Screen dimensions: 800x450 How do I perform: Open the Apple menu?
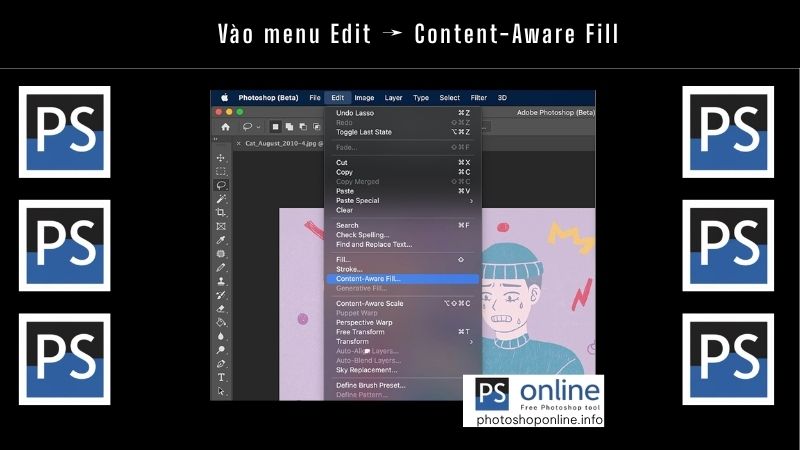(224, 97)
